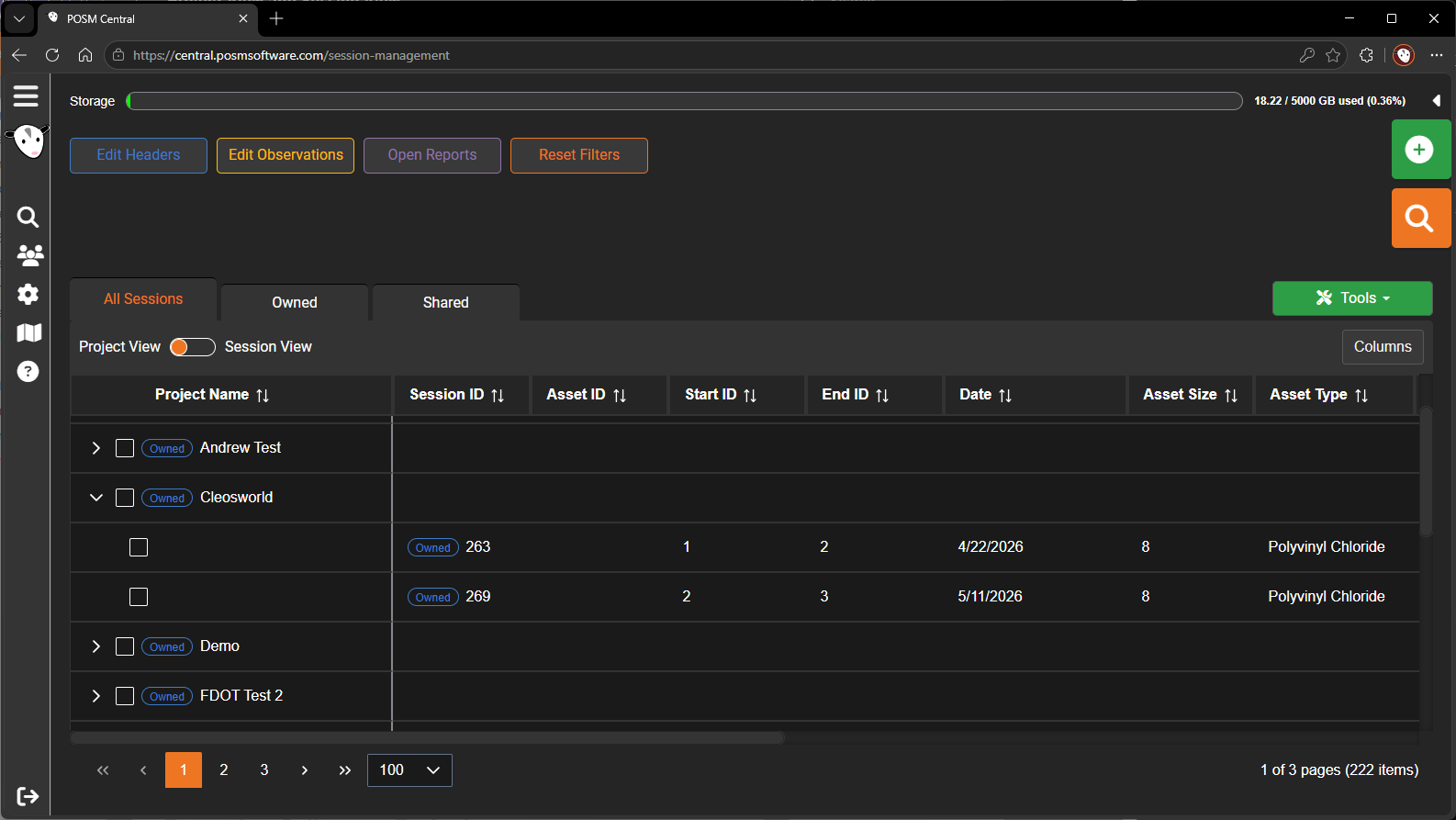Select checkbox for session 263
The width and height of the screenshot is (1456, 820).
[x=139, y=547]
